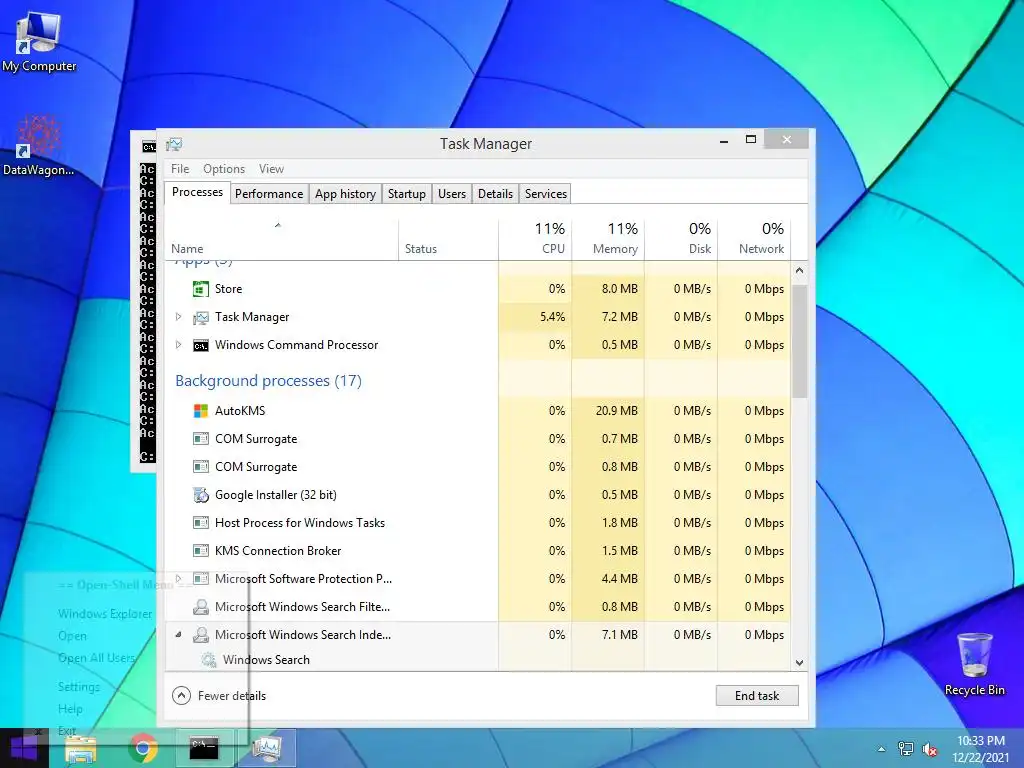Click the process list scrollbar thumb
Screen dimensions: 1024x768
pyautogui.click(x=799, y=341)
